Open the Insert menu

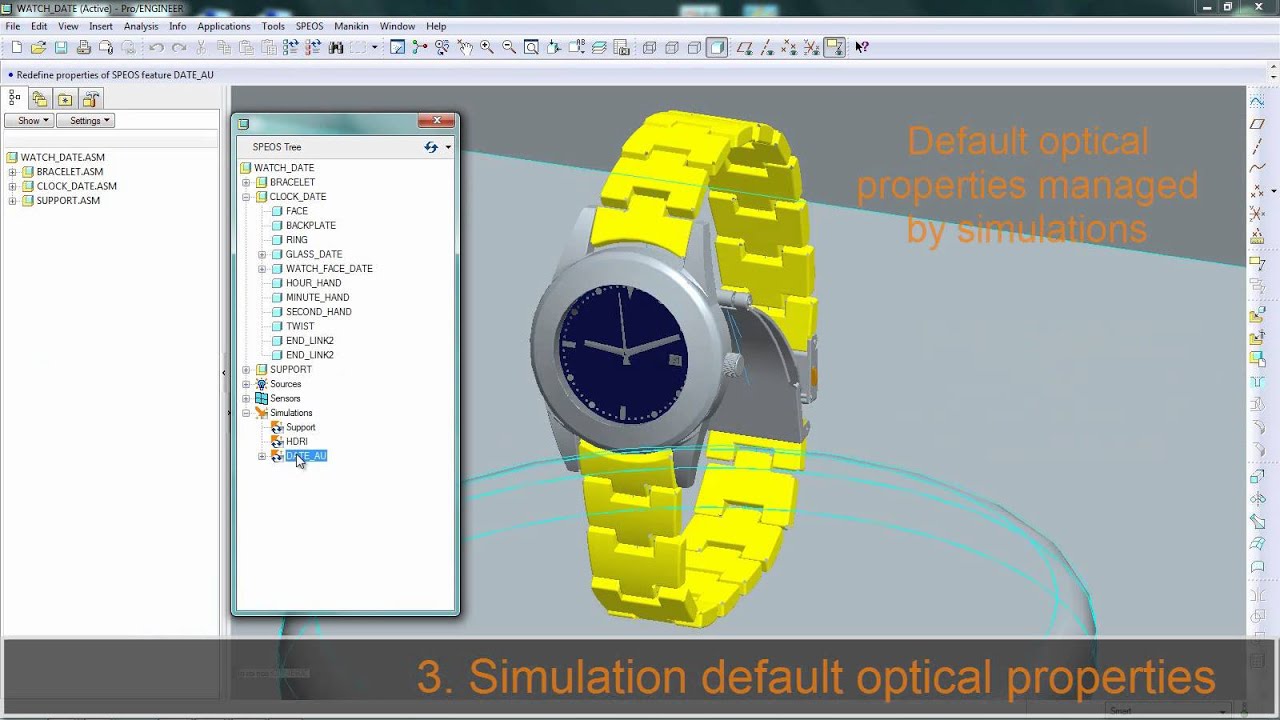[x=100, y=26]
